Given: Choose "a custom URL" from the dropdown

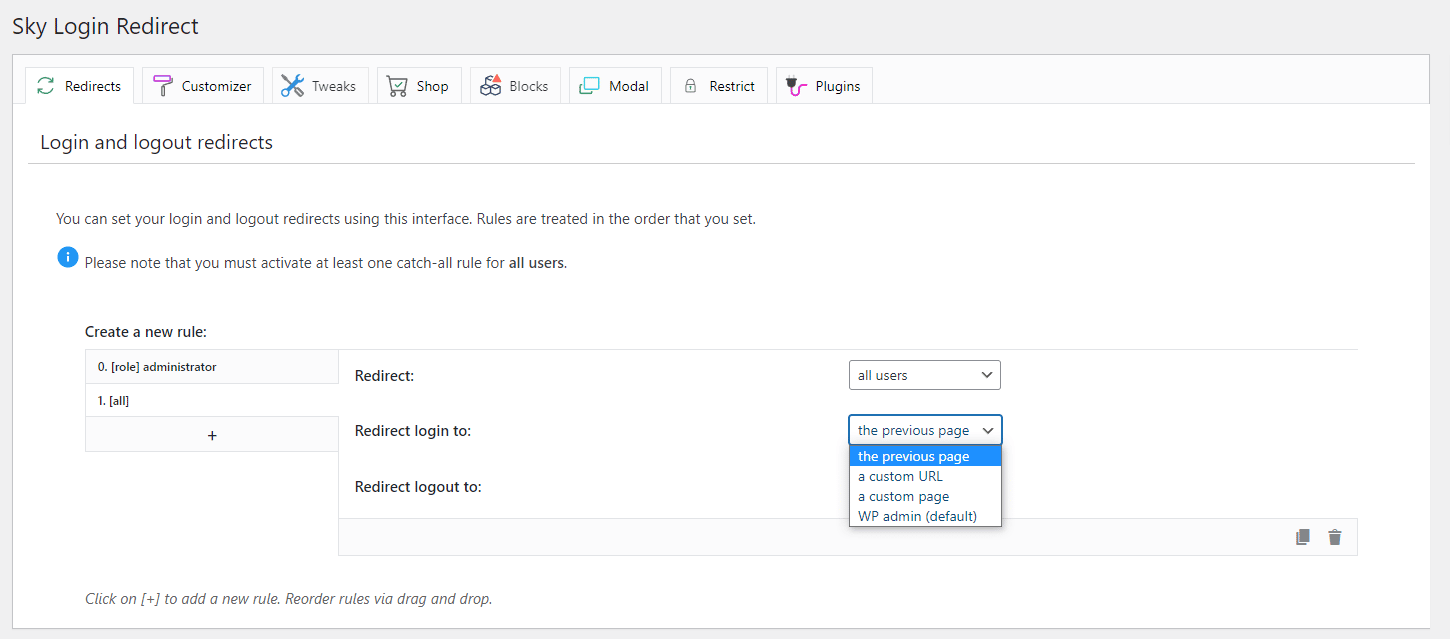Looking at the screenshot, I should point(900,476).
